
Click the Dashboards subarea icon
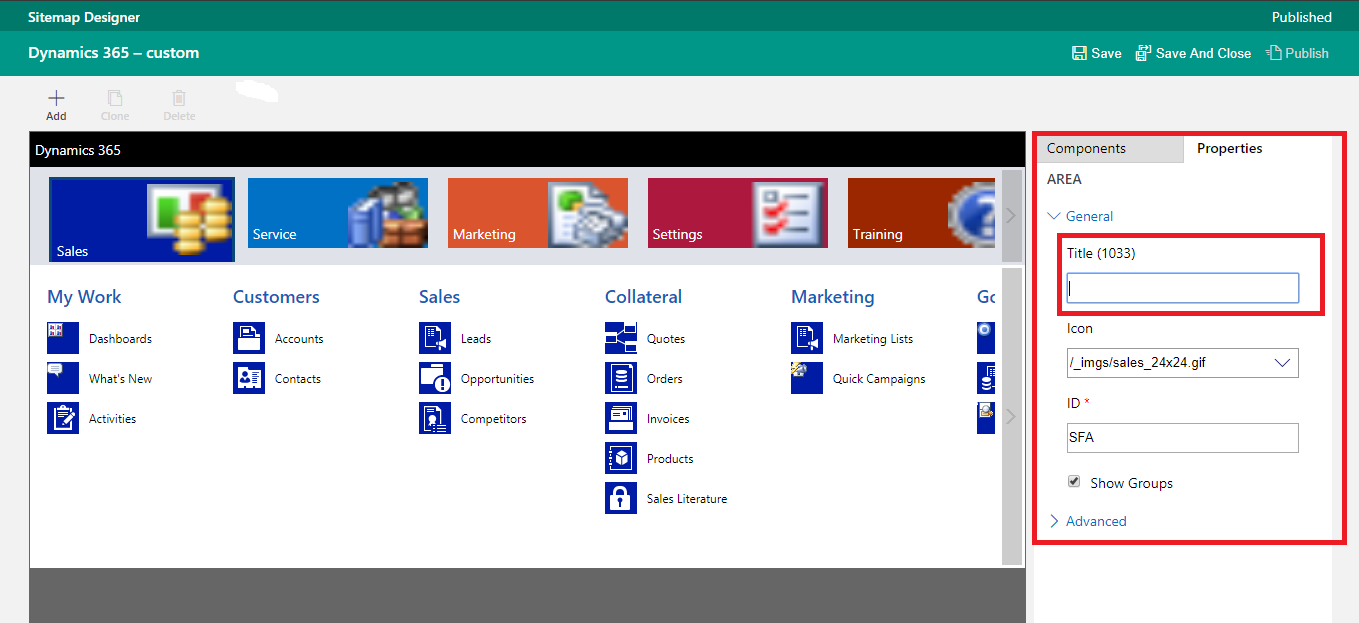coord(63,338)
